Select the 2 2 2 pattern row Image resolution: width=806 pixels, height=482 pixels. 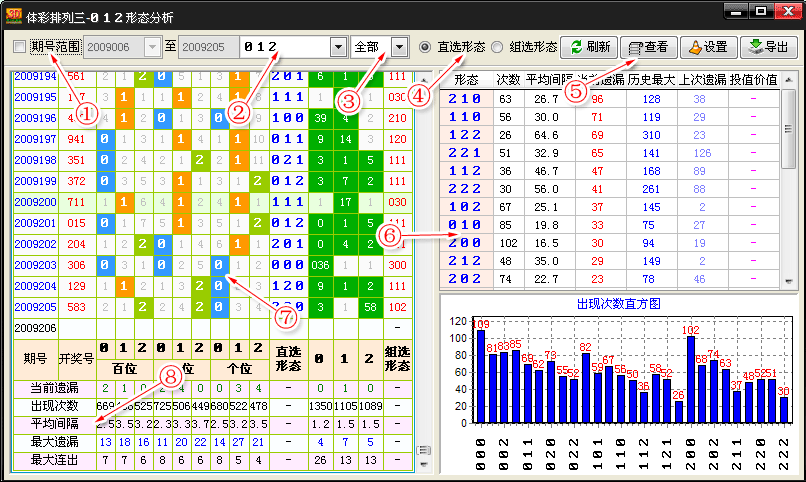pyautogui.click(x=610, y=189)
